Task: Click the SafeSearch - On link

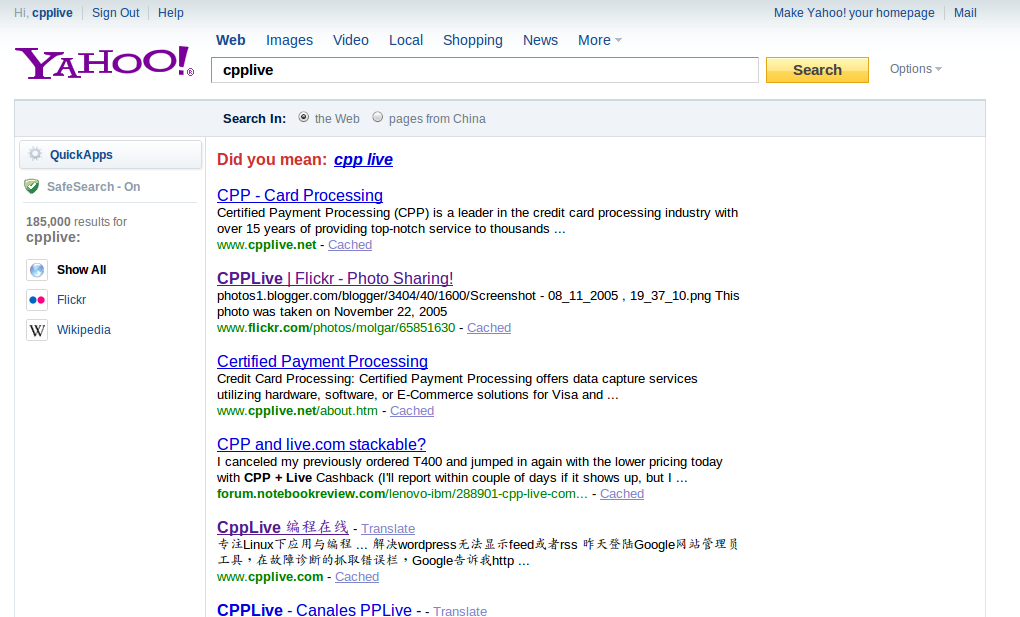Action: [94, 187]
